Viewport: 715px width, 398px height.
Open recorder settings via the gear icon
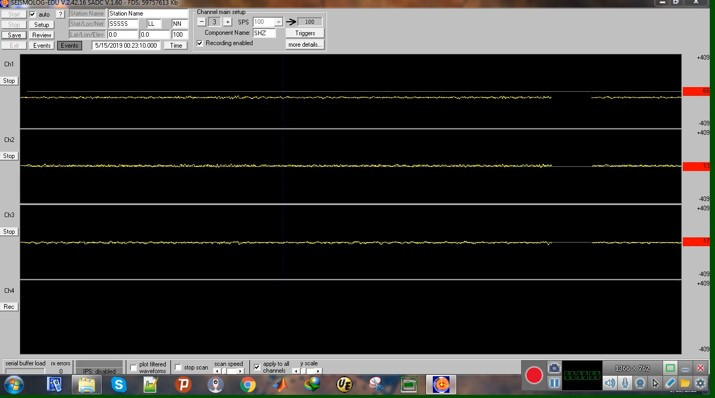pyautogui.click(x=700, y=383)
